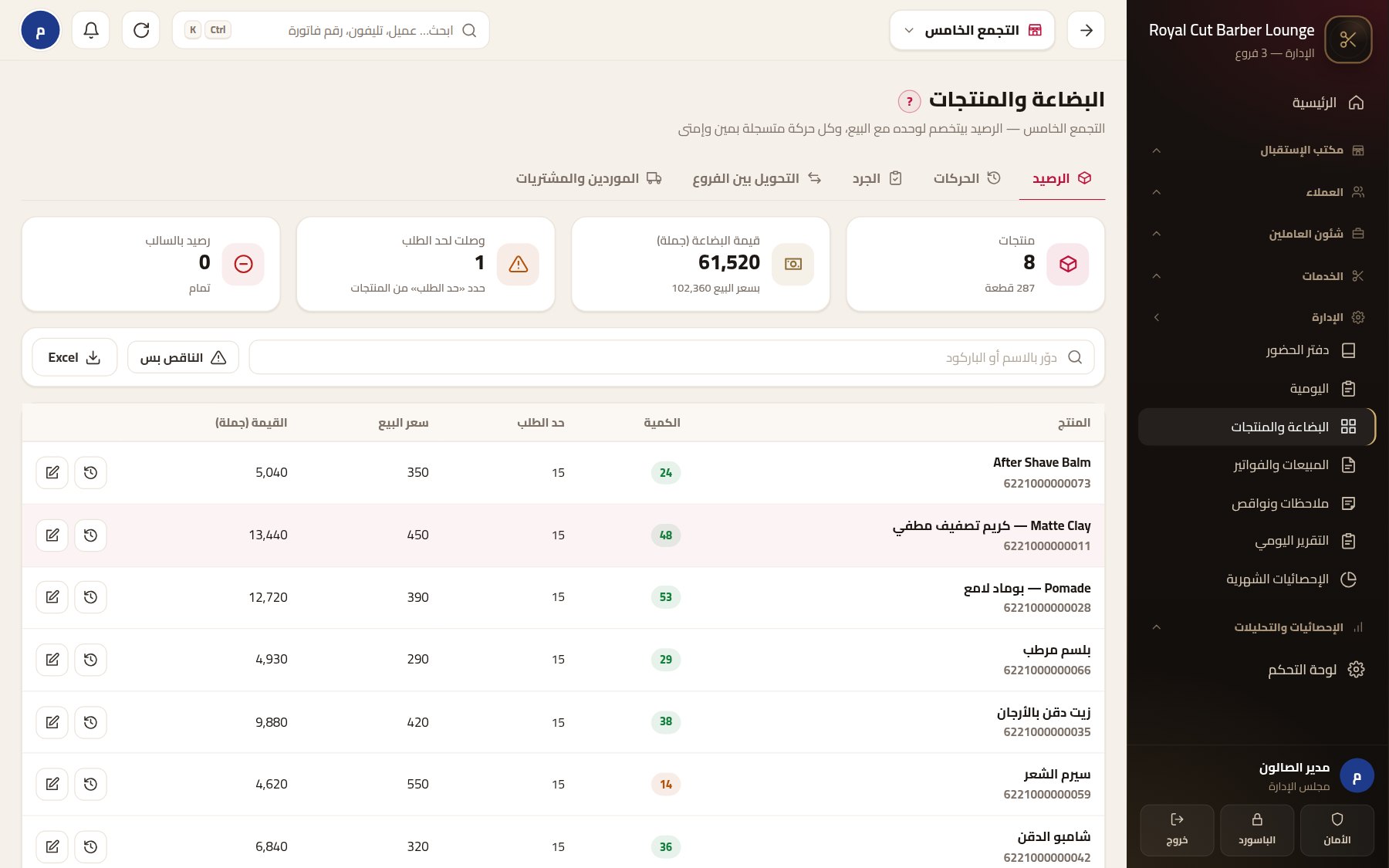Focus the global customer and invoice search box
The width and height of the screenshot is (1389, 868).
(x=330, y=30)
